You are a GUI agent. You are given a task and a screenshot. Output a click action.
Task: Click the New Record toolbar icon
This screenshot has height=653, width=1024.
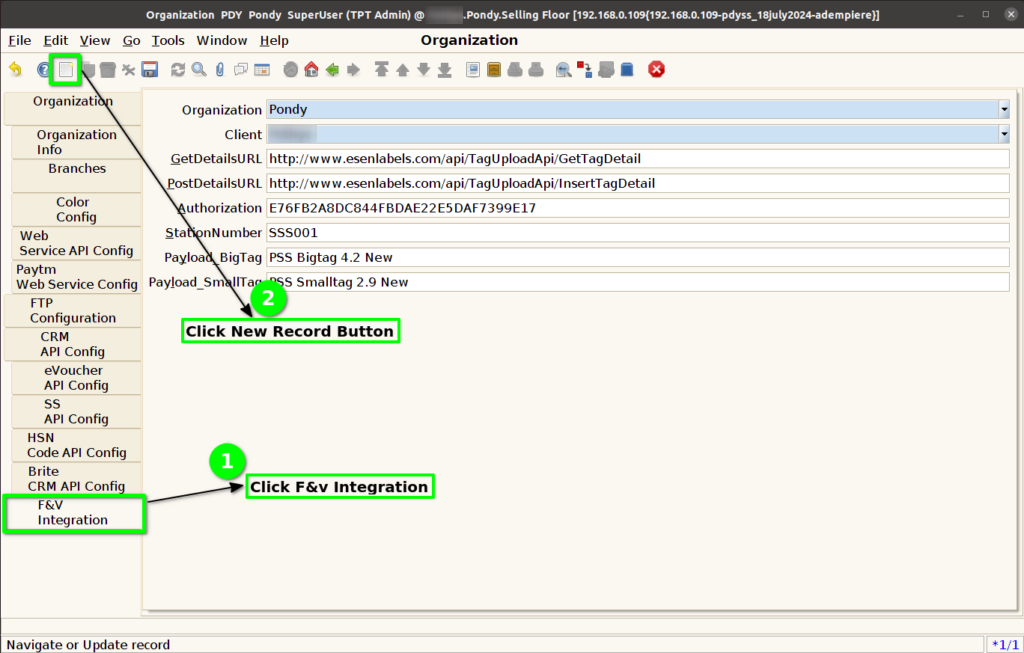pyautogui.click(x=65, y=69)
